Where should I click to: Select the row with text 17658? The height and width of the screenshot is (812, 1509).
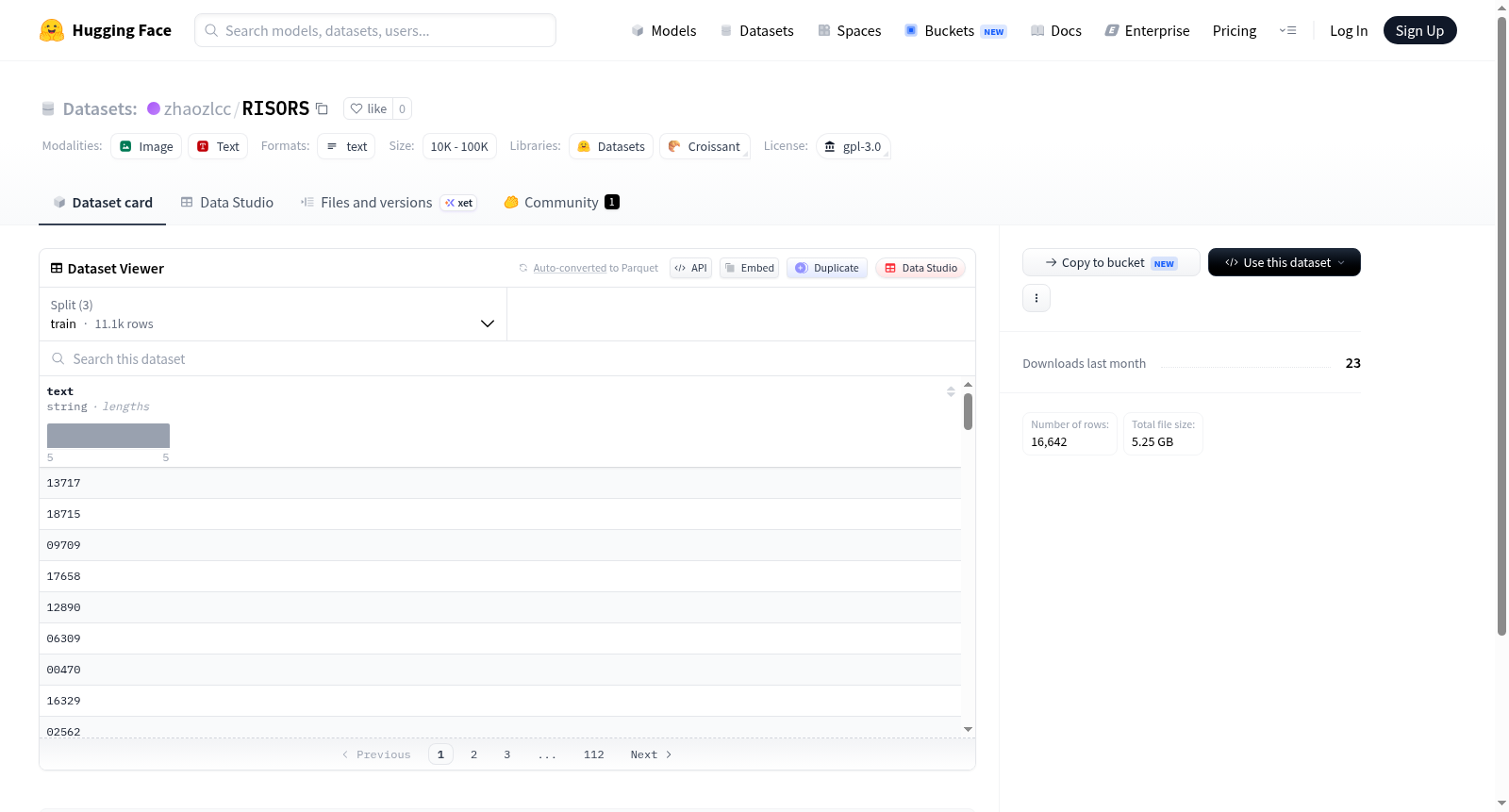(x=500, y=576)
